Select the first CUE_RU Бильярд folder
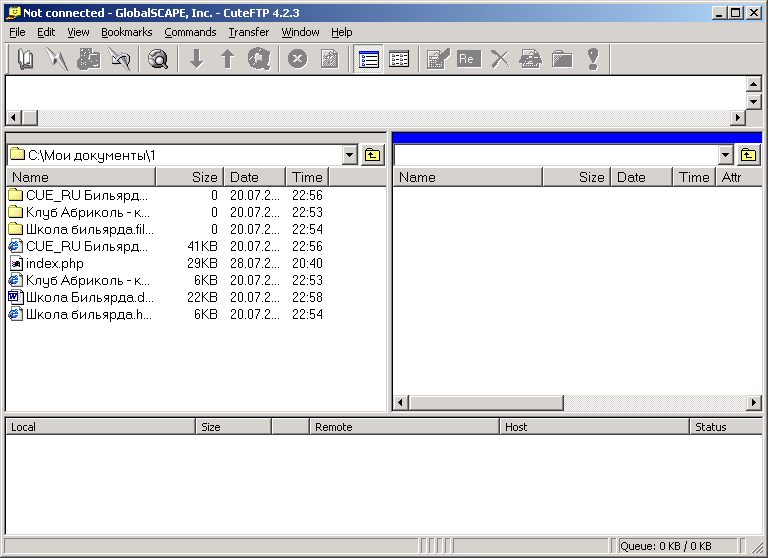 78,195
